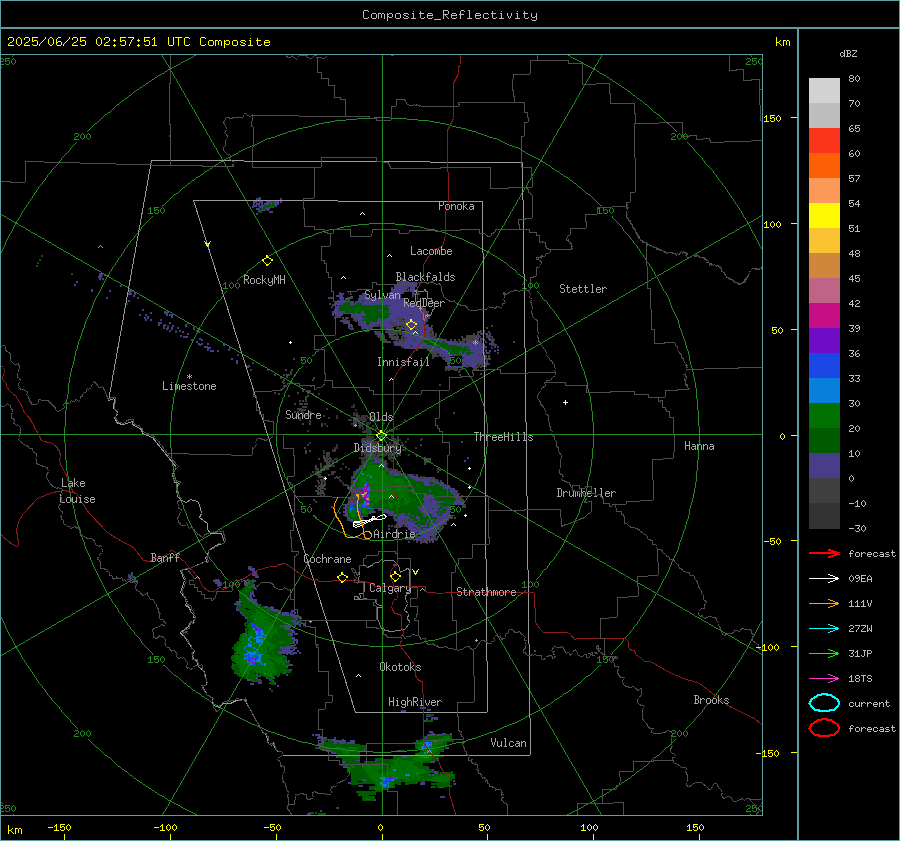Click the yellow diamond marker below Cochrane
Image resolution: width=900 pixels, height=841 pixels.
coord(343,578)
